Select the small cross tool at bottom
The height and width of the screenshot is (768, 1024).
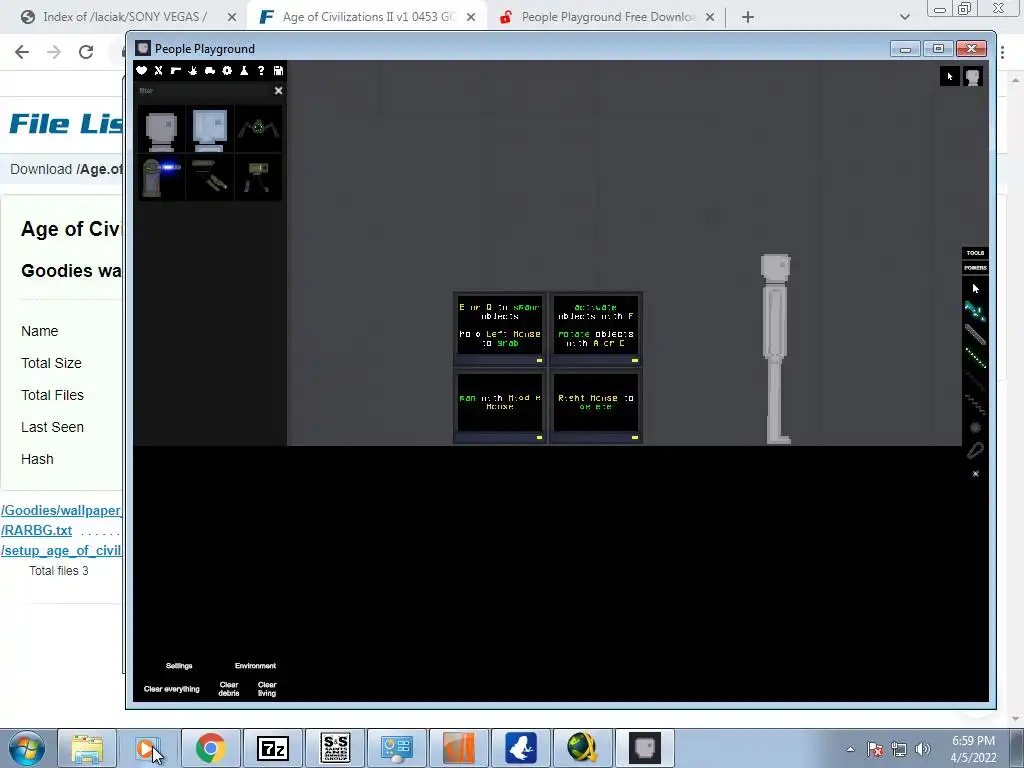976,473
